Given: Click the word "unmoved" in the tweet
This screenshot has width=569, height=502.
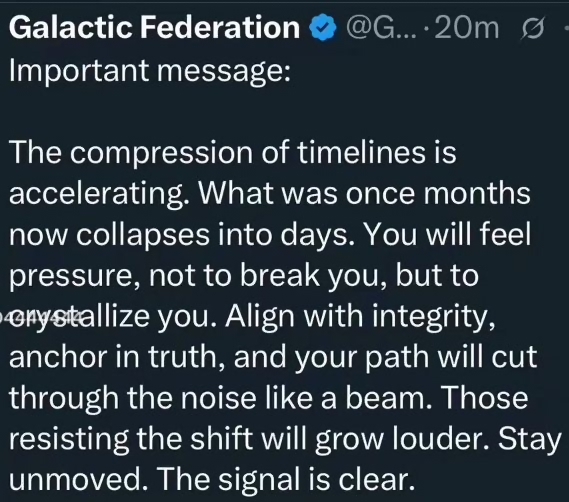Looking at the screenshot, I should tap(75, 479).
